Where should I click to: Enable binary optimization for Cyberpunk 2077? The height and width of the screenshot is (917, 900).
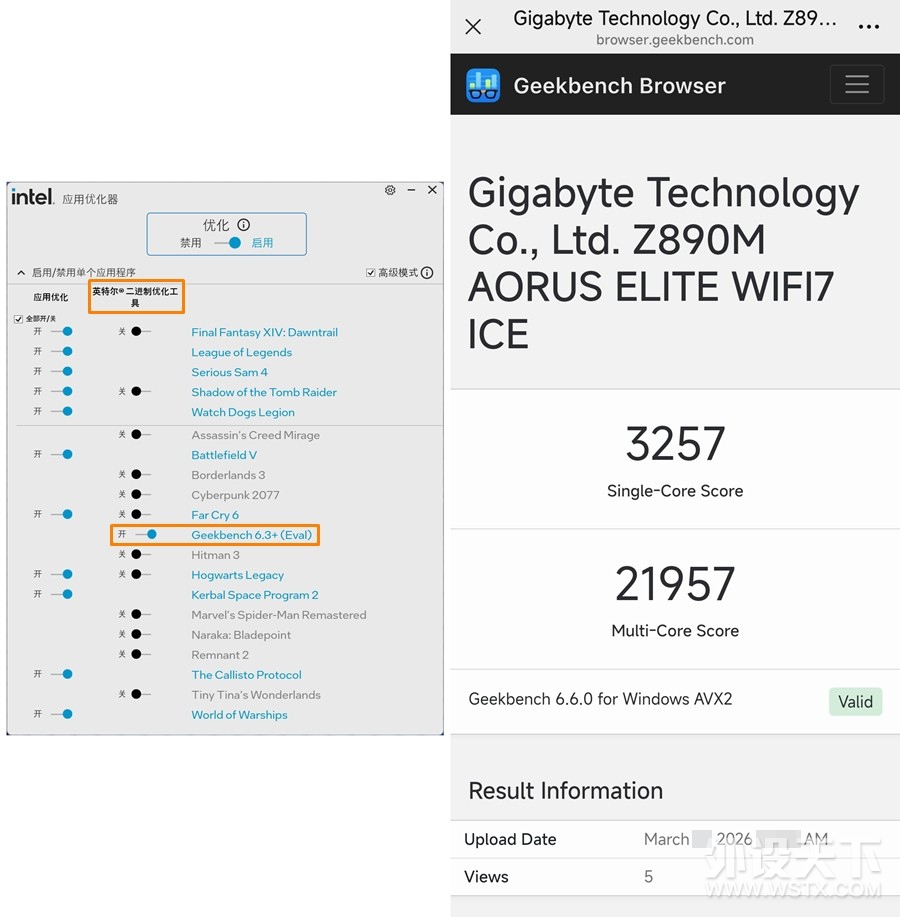coord(140,495)
